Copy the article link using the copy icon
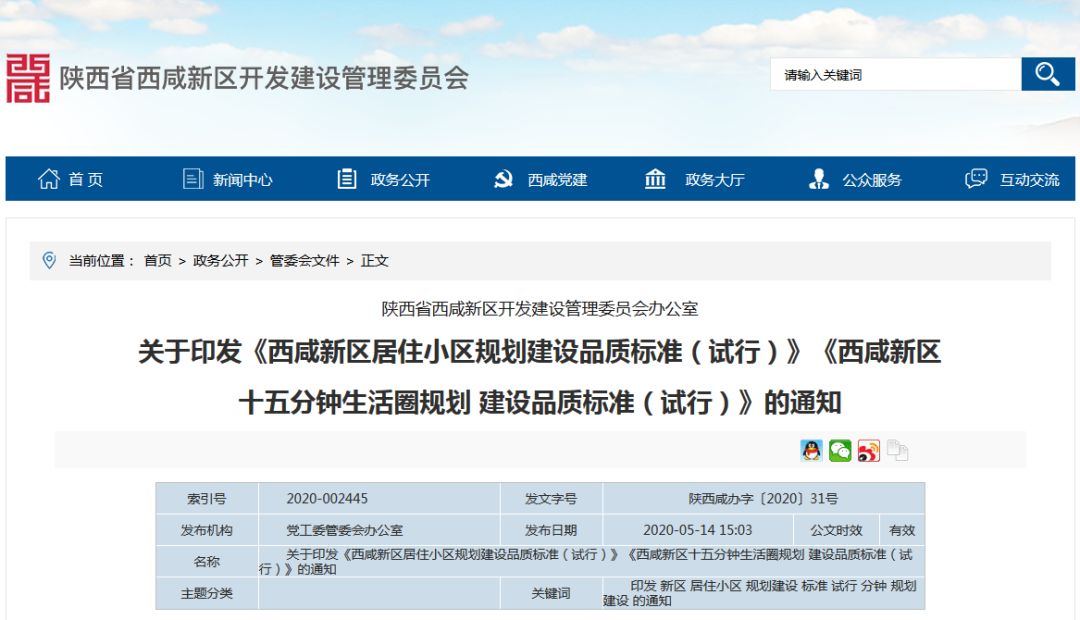Screen dimensions: 1080x620 (x=897, y=450)
